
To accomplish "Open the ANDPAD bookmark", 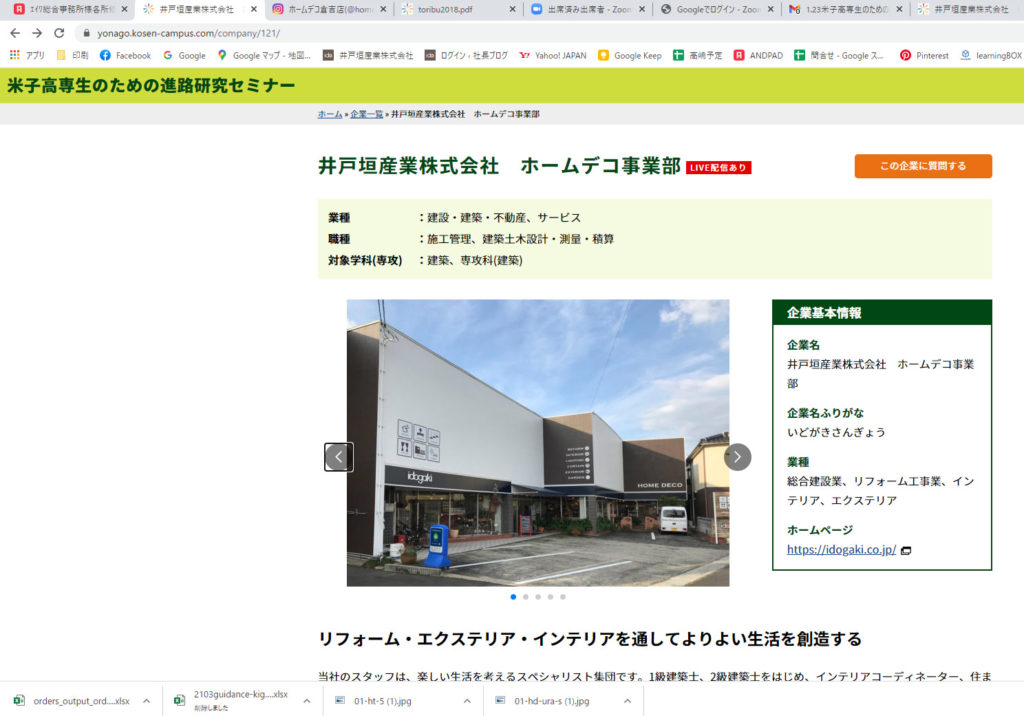I will coord(758,56).
